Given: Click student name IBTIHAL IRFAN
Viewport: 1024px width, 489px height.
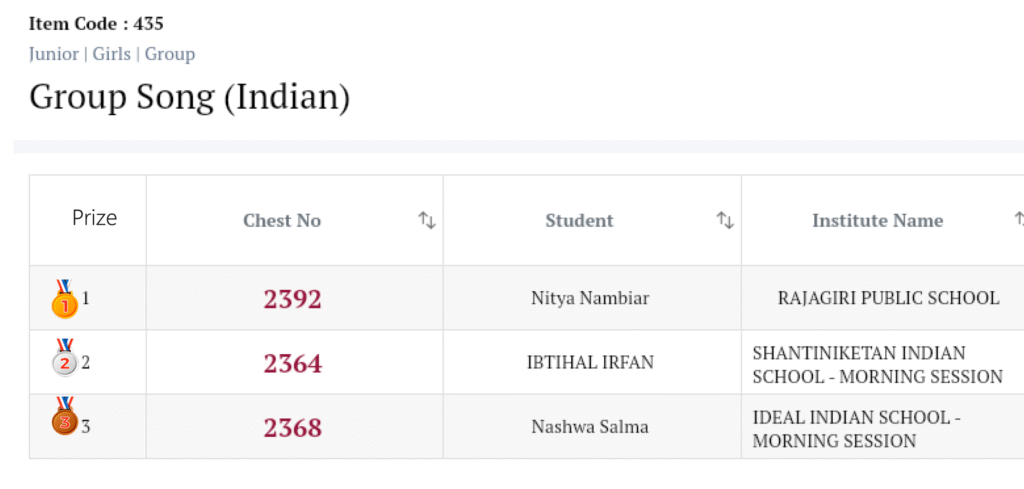Looking at the screenshot, I should tap(590, 362).
